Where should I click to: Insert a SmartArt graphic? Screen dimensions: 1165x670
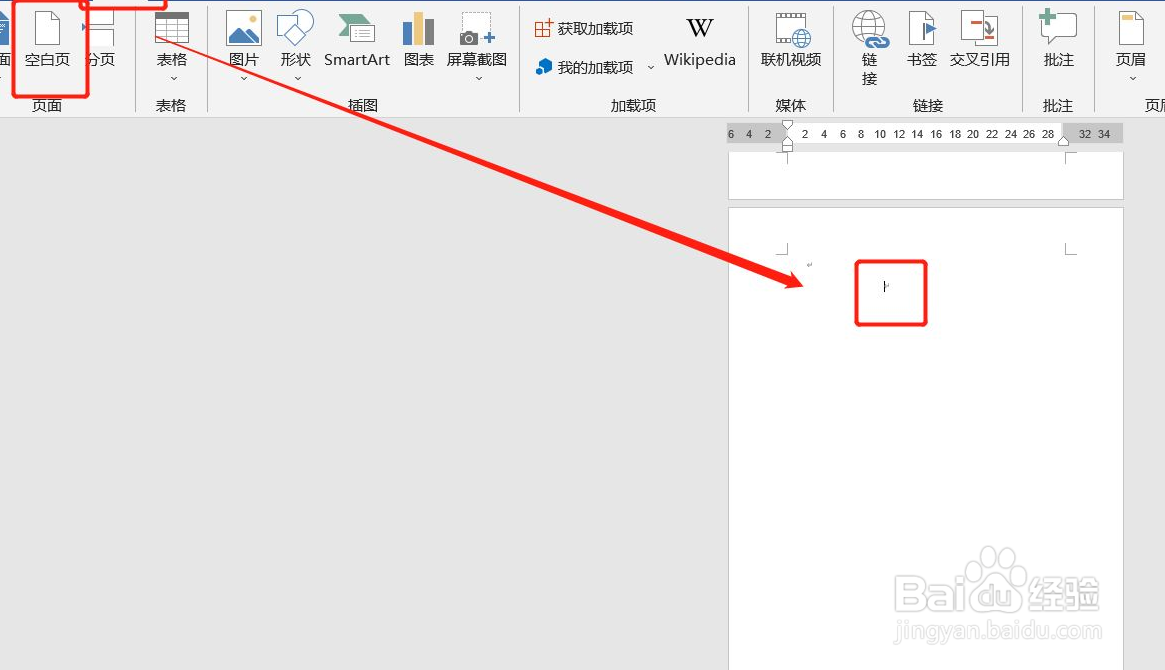tap(357, 39)
